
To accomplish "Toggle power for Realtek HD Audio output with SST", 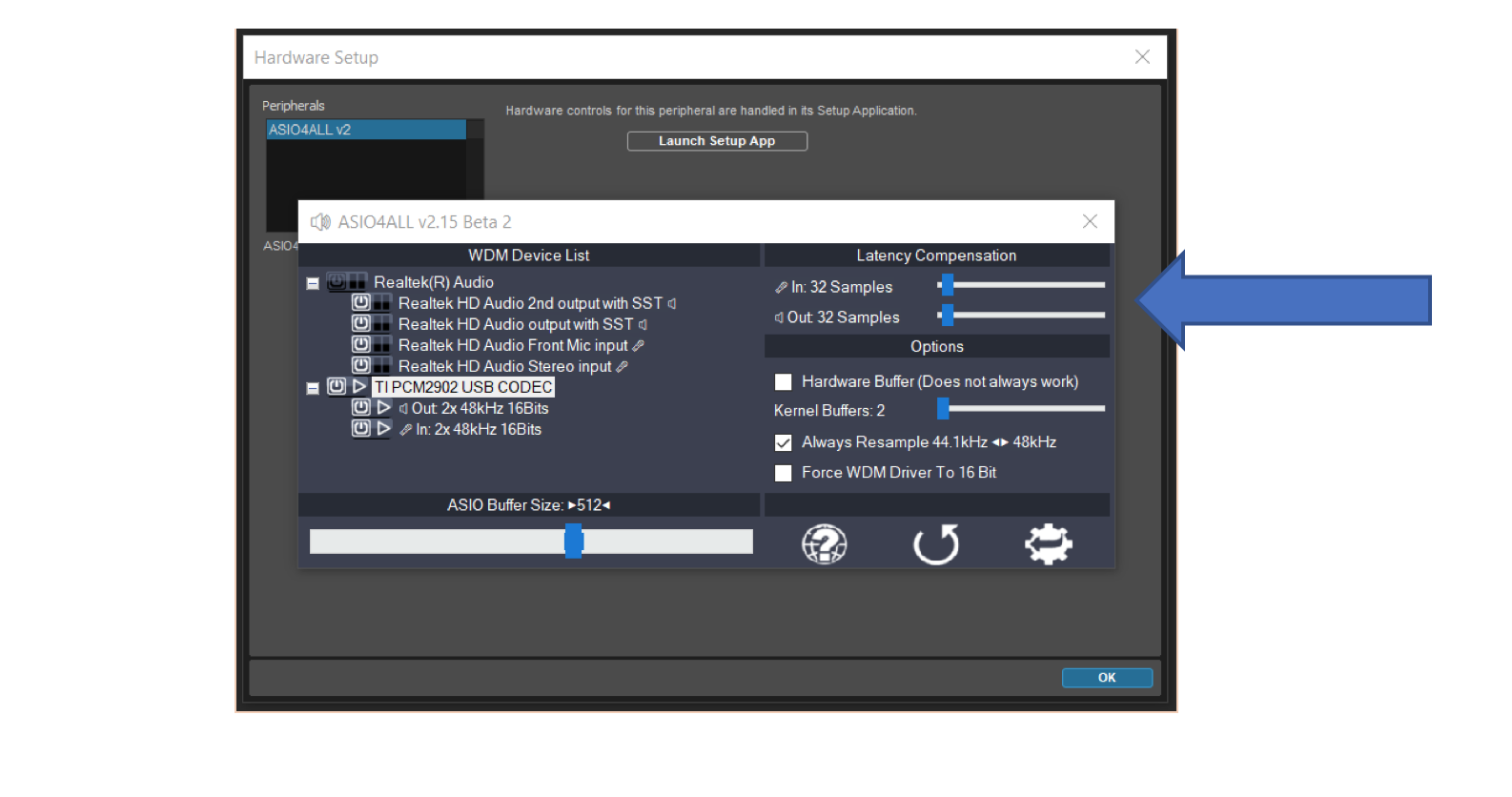I will 360,324.
